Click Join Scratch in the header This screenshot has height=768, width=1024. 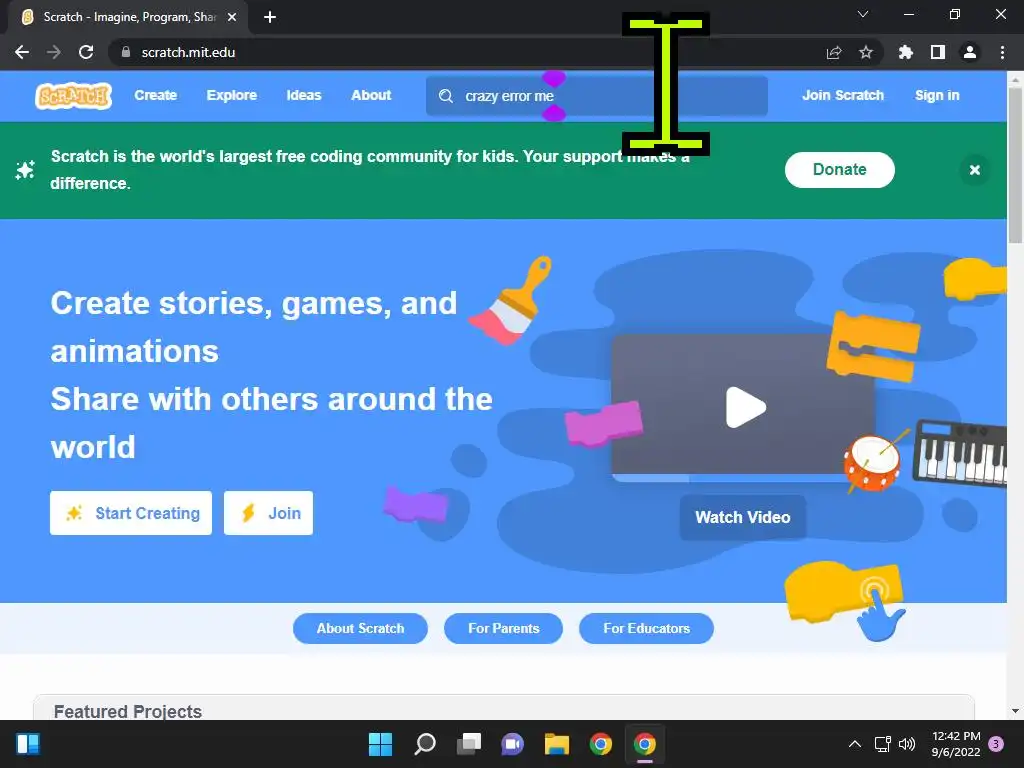coord(843,95)
